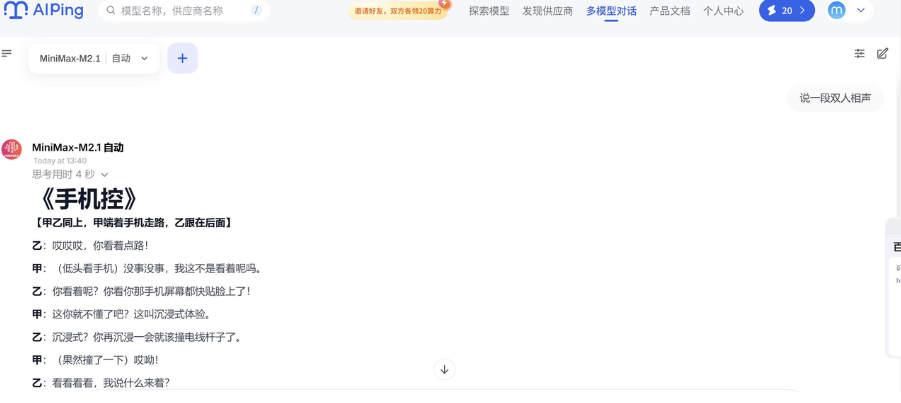
Task: Open the chat settings sliders icon
Action: 859,54
